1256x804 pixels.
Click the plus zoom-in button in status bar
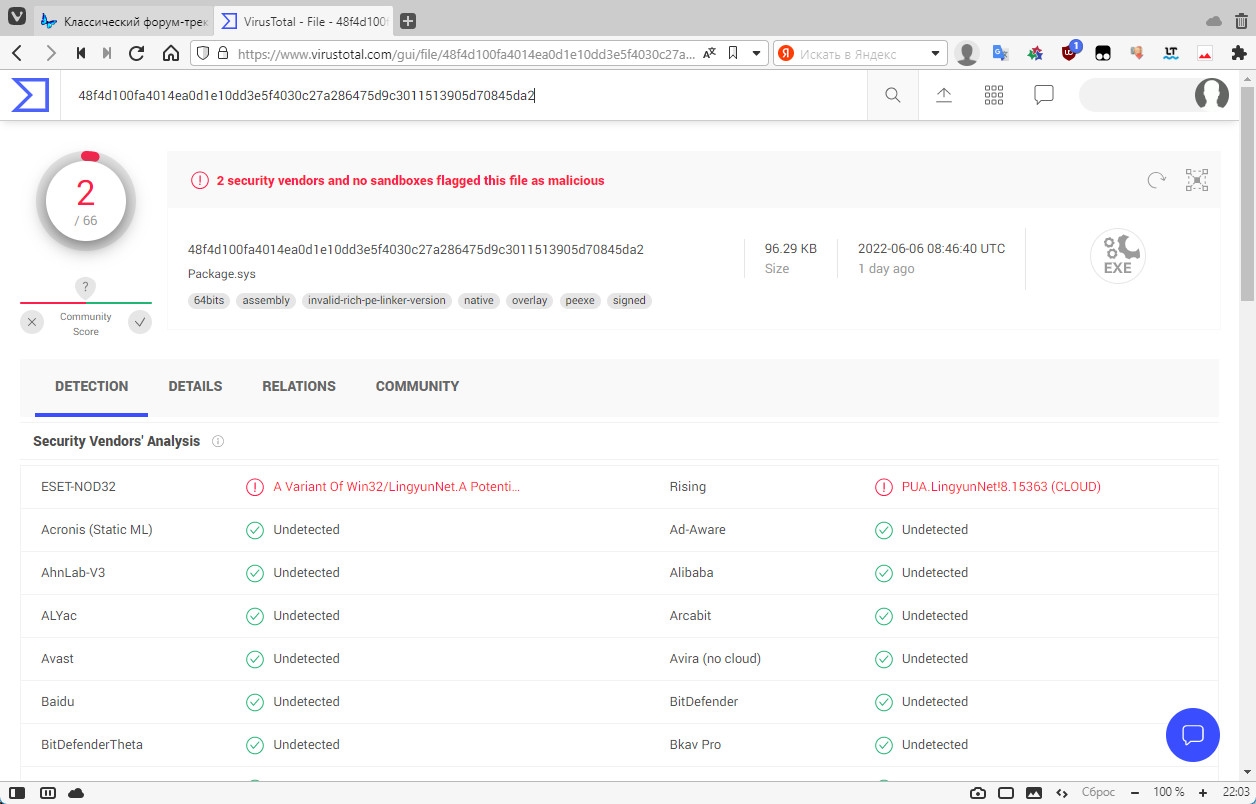(1203, 792)
